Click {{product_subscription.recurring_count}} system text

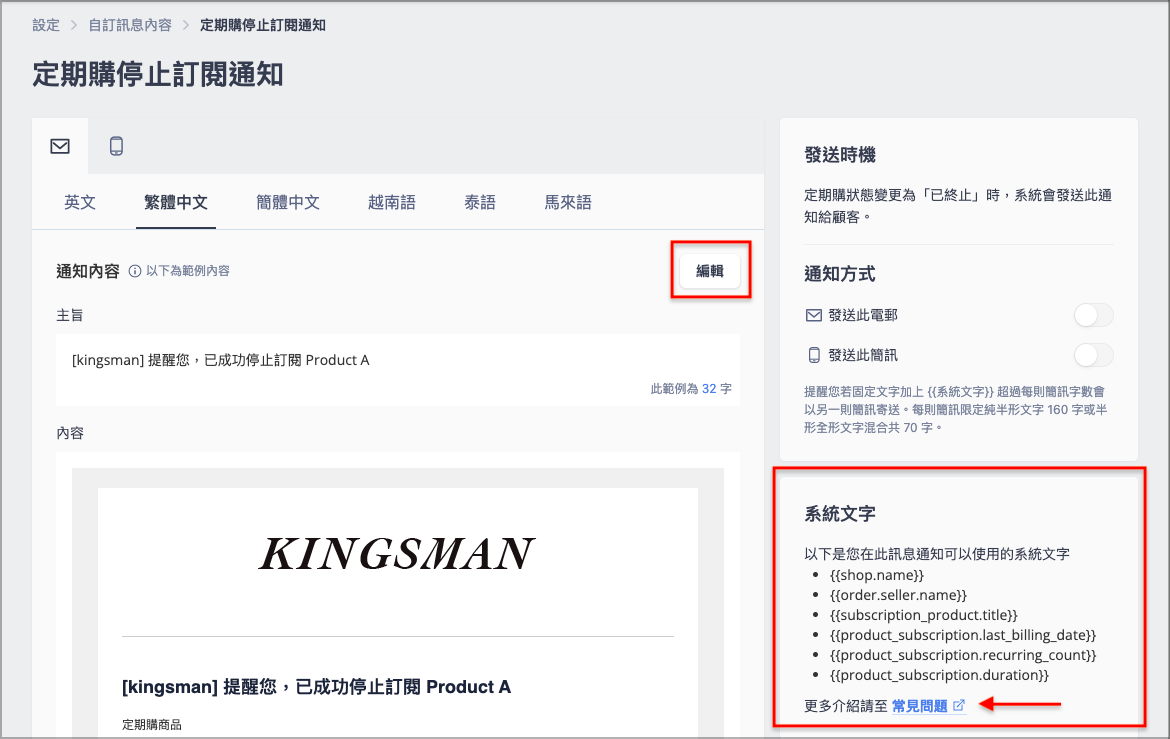pyautogui.click(x=963, y=655)
